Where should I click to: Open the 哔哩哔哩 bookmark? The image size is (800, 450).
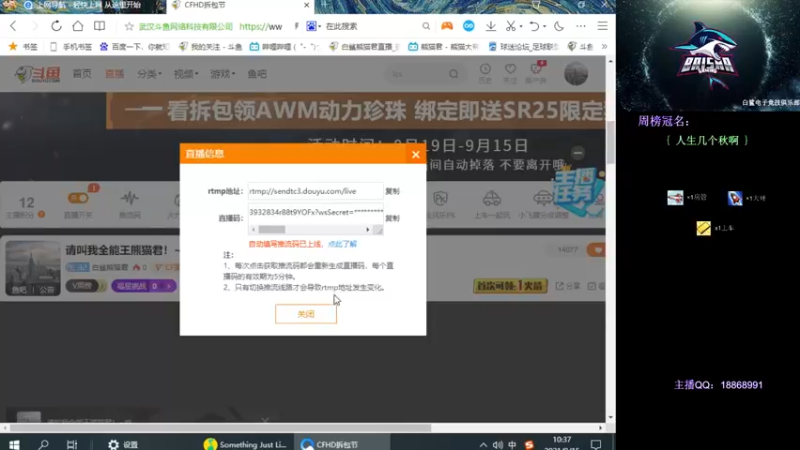[x=285, y=46]
